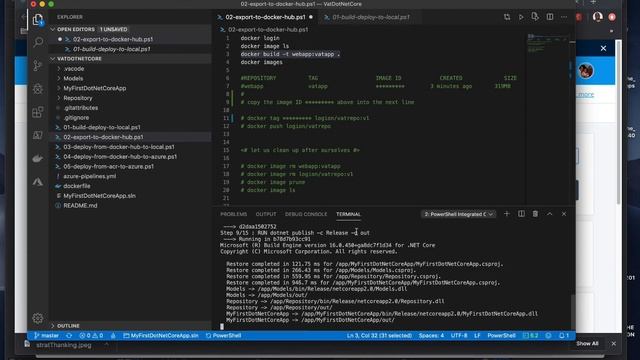
Task: Open the Manage settings gear
Action: click(x=38, y=318)
